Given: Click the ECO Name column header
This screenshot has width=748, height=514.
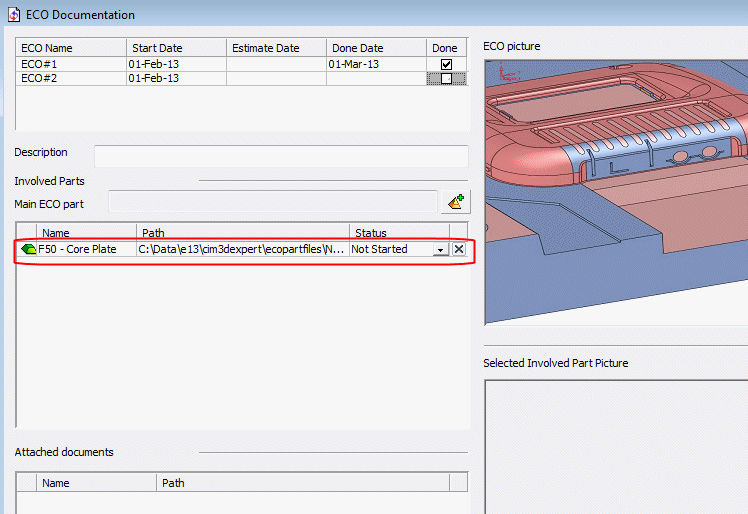Looking at the screenshot, I should (72, 48).
